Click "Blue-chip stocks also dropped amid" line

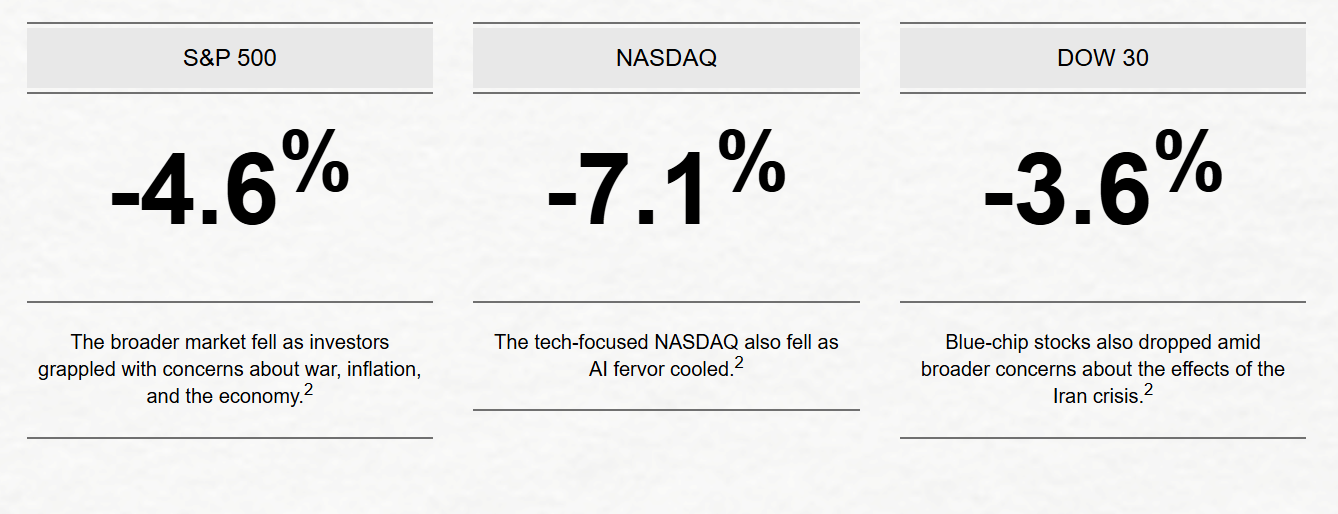[1102, 342]
